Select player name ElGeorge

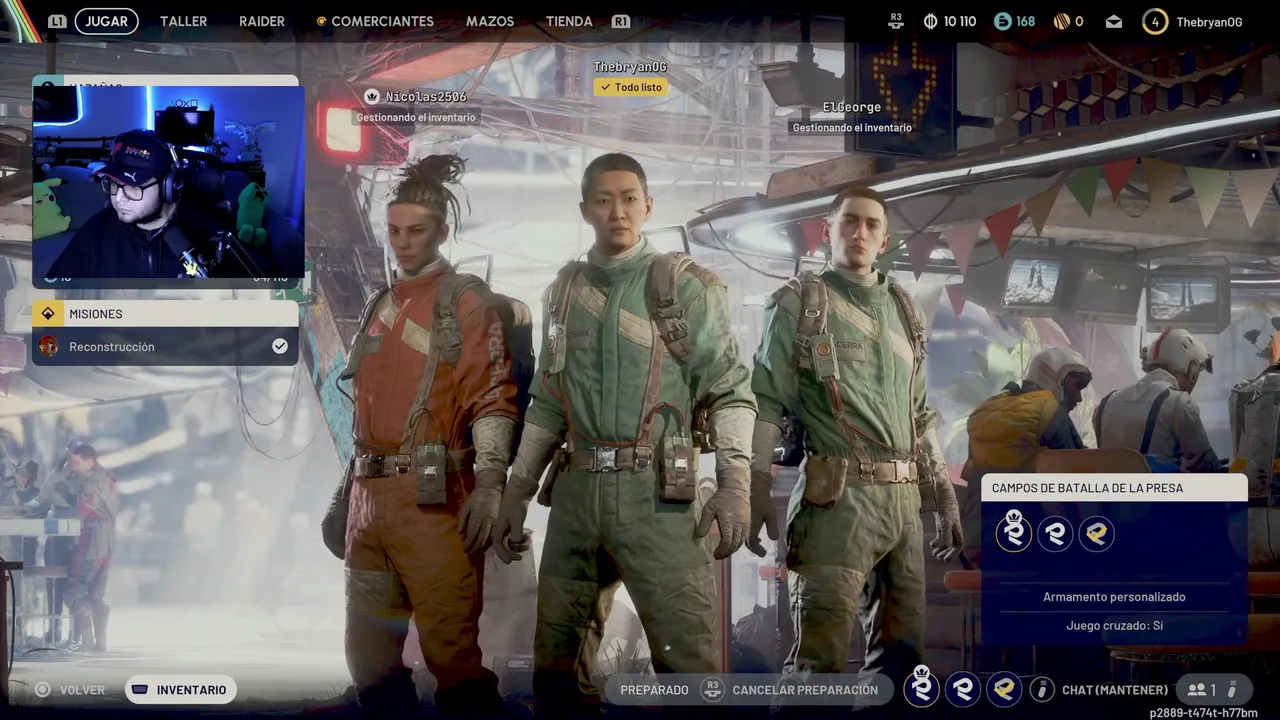(852, 107)
